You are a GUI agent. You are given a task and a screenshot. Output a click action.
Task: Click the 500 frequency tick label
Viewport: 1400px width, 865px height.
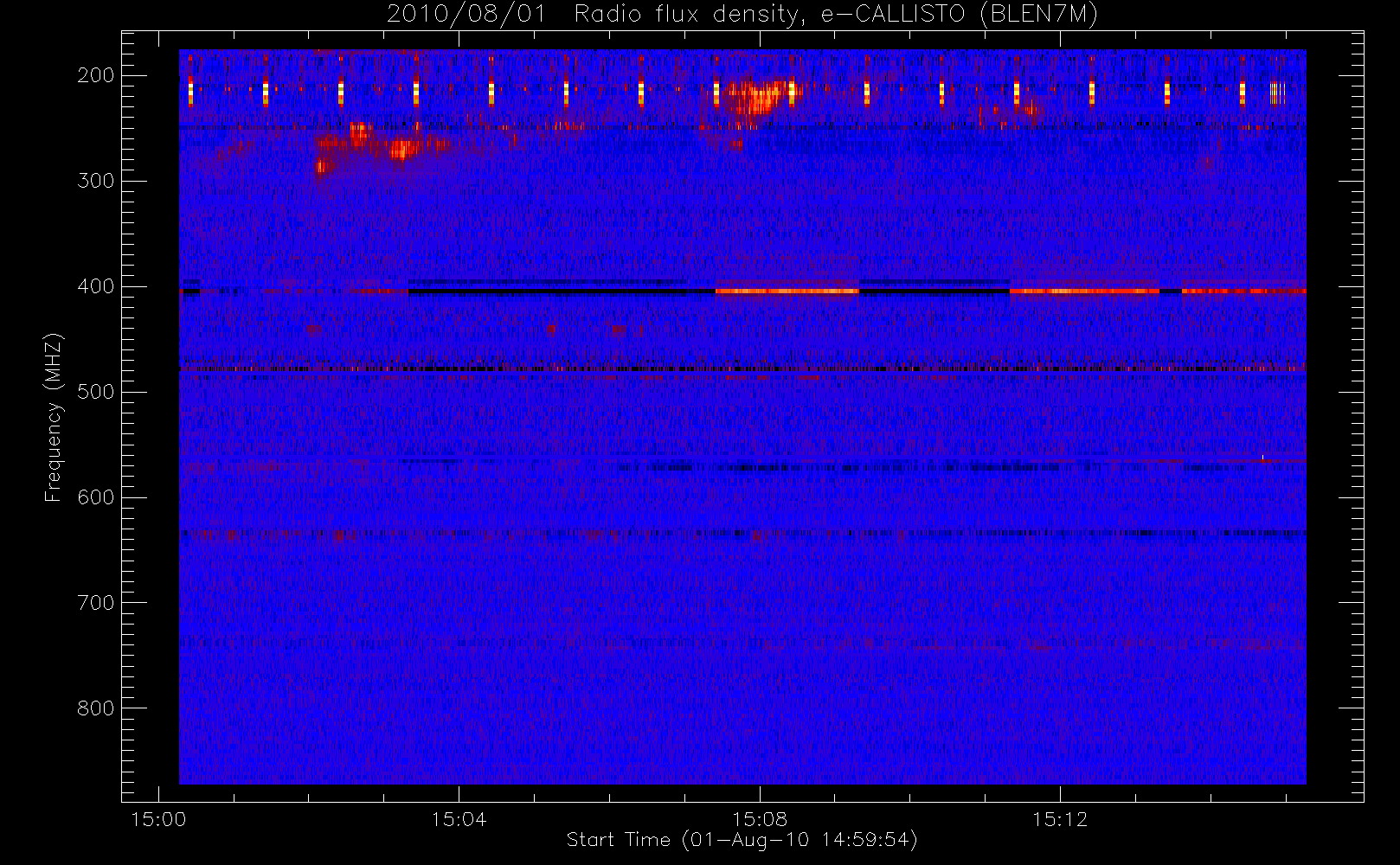coord(96,392)
